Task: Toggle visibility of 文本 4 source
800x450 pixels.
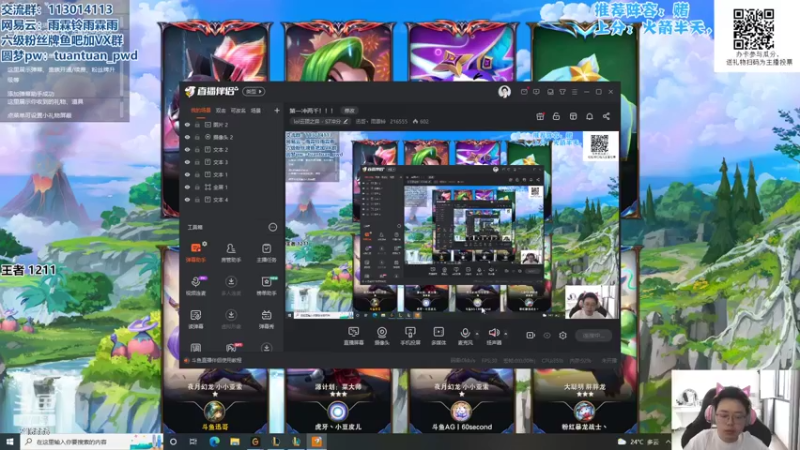Action: [187, 199]
